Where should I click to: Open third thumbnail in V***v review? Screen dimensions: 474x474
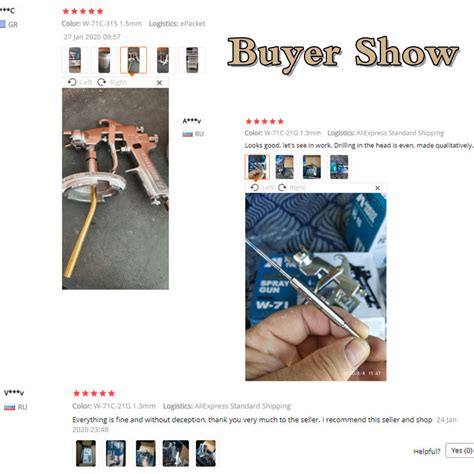coord(146,453)
